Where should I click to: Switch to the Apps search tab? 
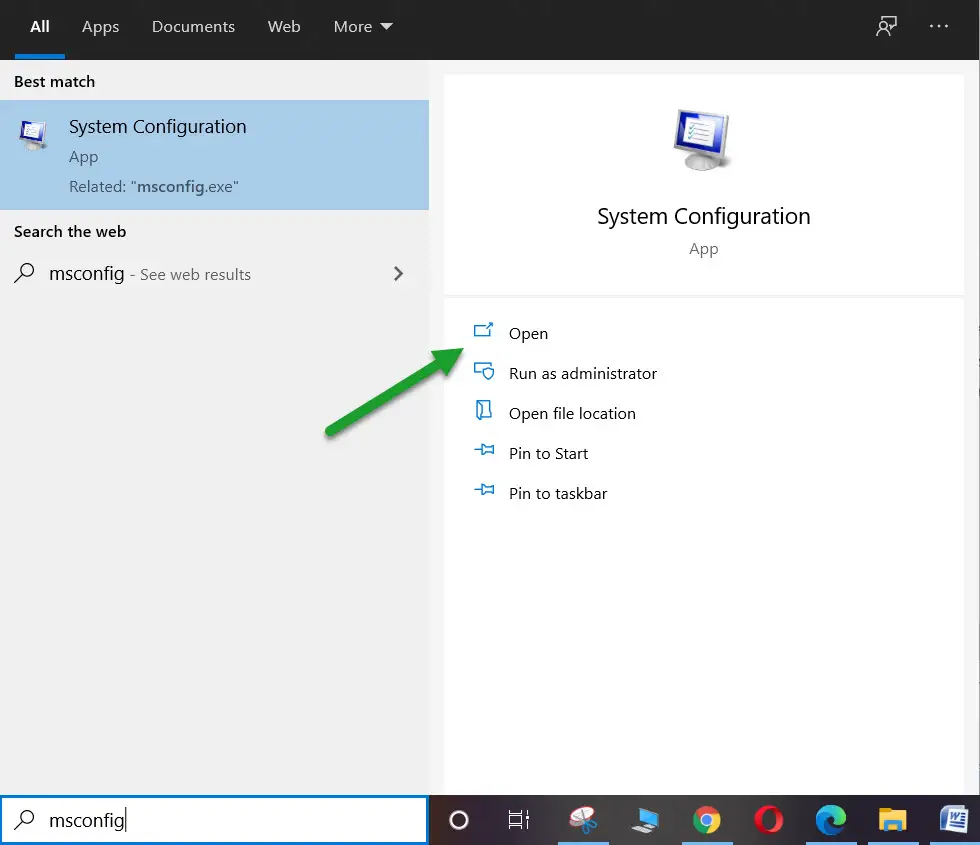pos(100,27)
